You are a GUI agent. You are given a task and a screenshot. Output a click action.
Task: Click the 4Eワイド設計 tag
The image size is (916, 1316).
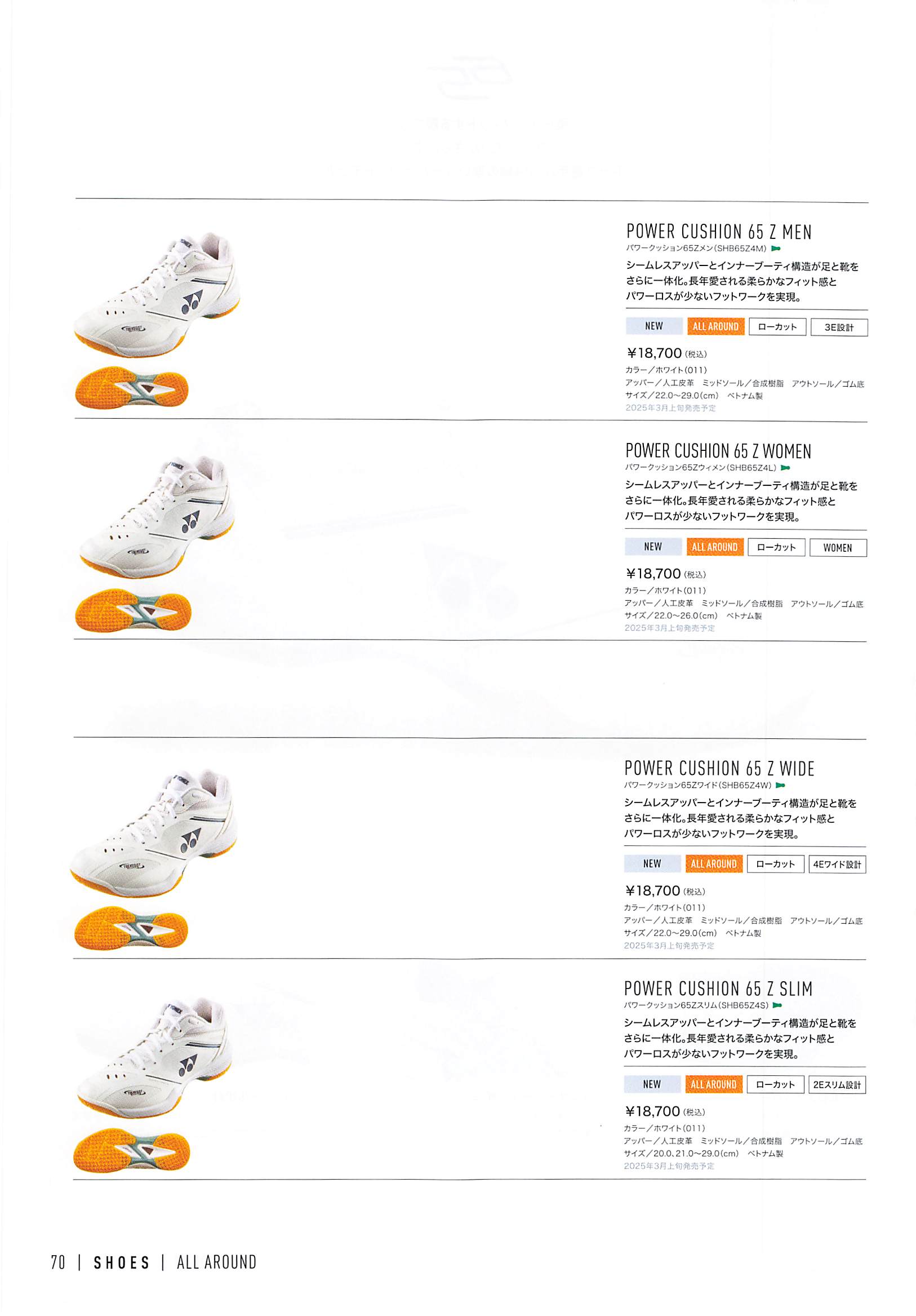837,865
